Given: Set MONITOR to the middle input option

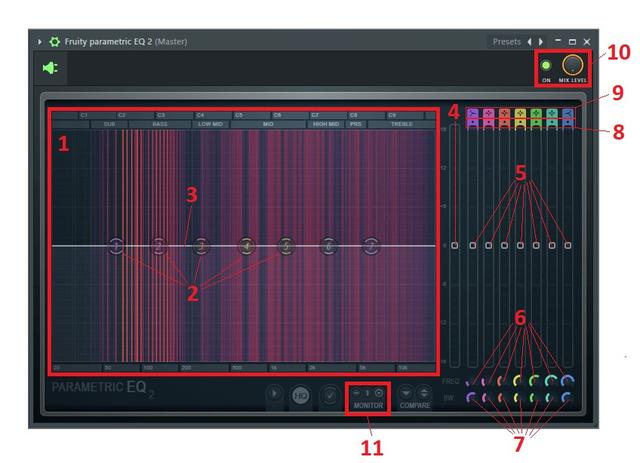Looking at the screenshot, I should (x=367, y=393).
